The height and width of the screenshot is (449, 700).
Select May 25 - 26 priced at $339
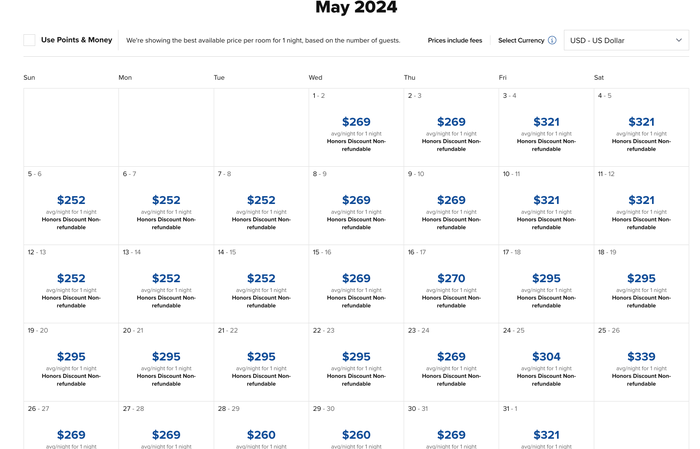[641, 362]
